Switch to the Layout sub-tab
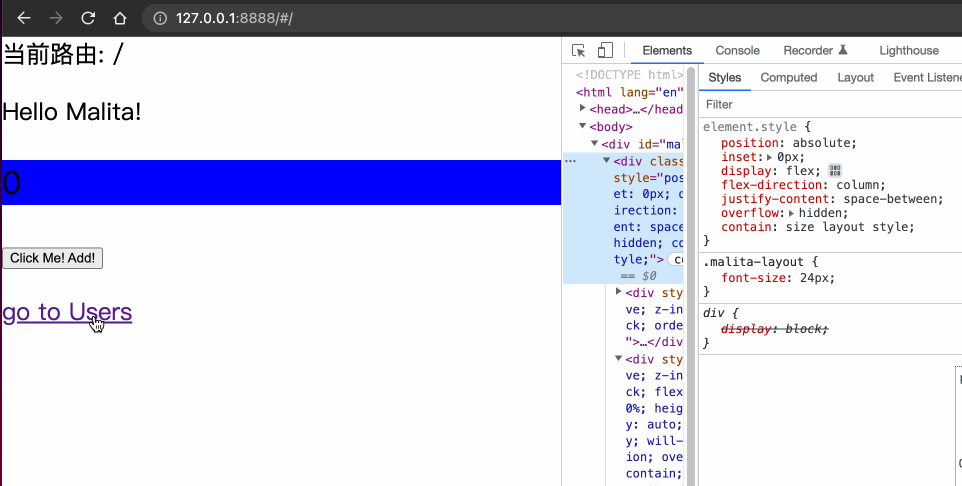This screenshot has height=486, width=962. [855, 78]
